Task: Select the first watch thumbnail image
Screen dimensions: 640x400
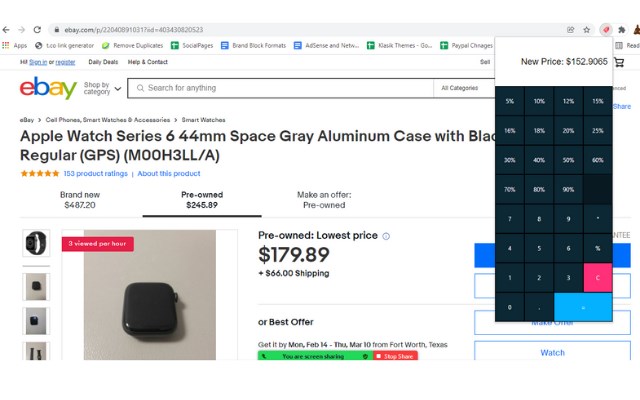Action: pos(36,242)
